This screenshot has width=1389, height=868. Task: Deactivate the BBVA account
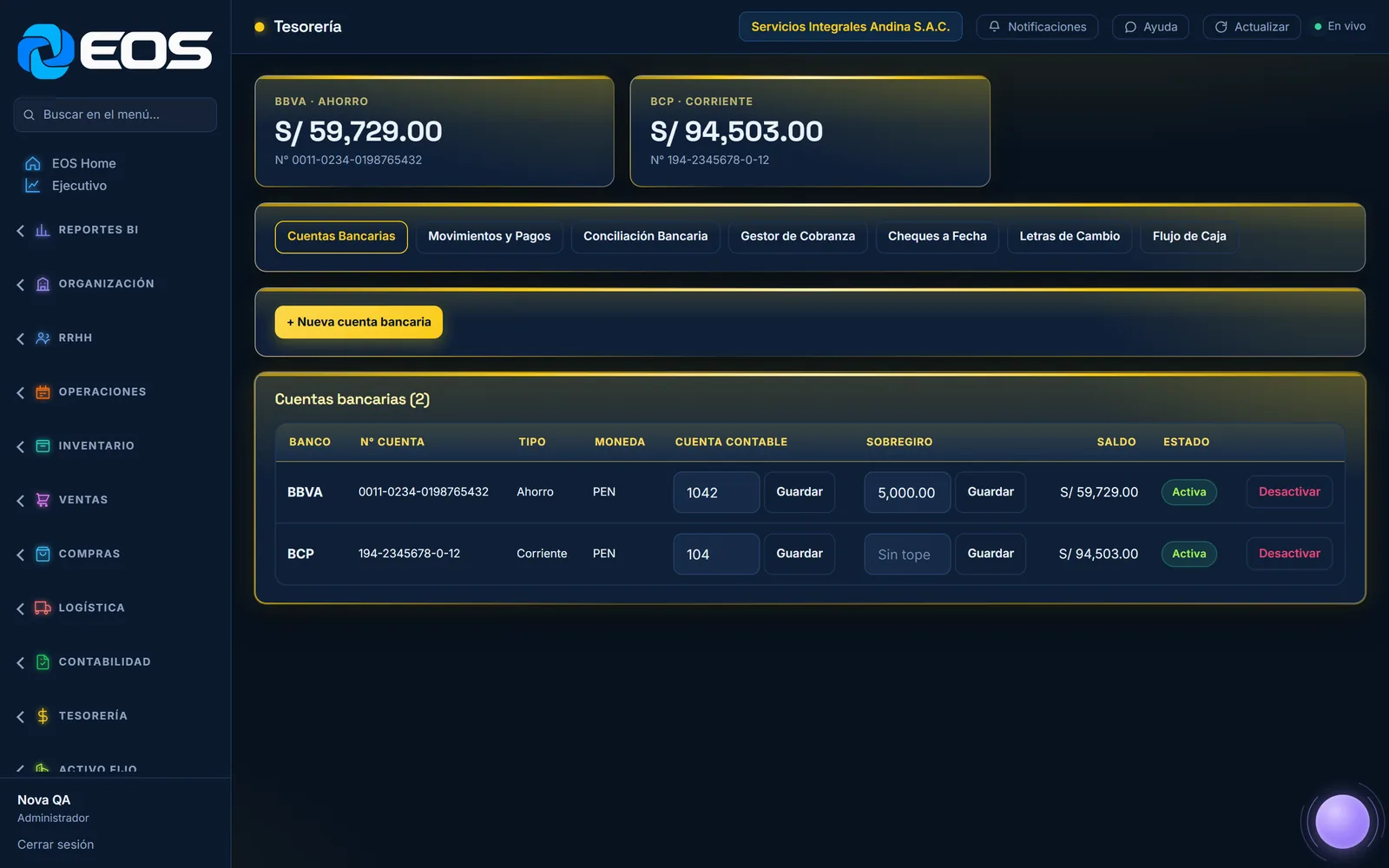(1289, 492)
